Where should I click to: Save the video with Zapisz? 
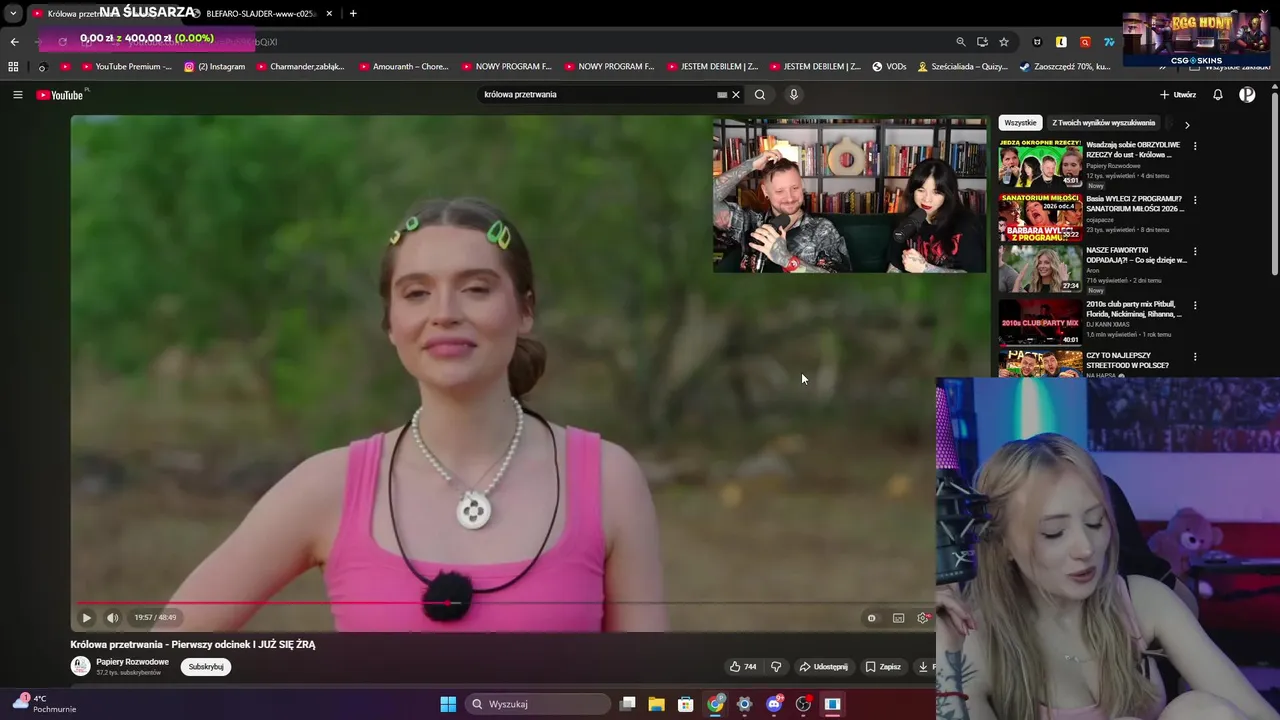883,667
